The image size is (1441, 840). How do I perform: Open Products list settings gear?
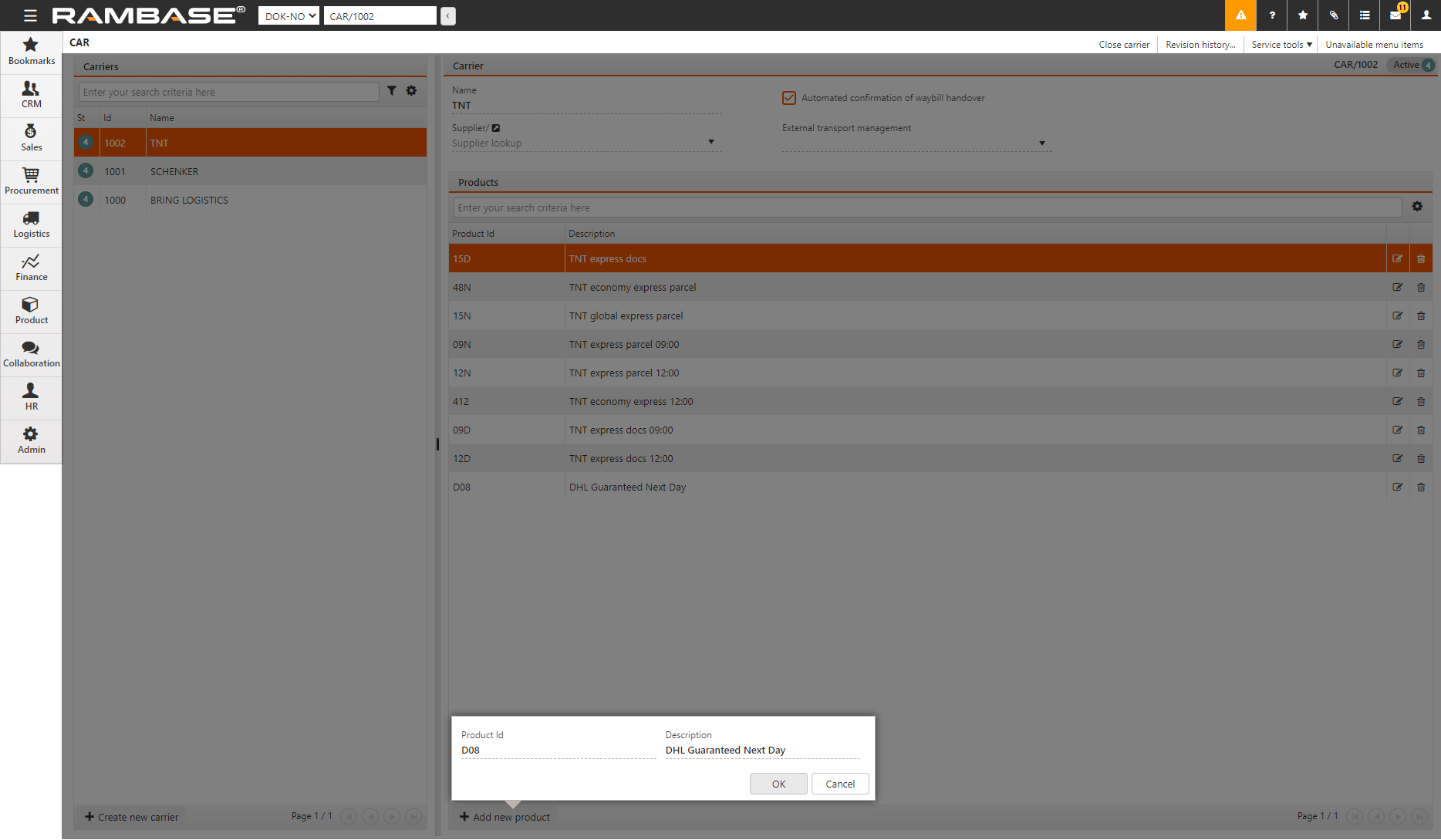click(x=1417, y=207)
